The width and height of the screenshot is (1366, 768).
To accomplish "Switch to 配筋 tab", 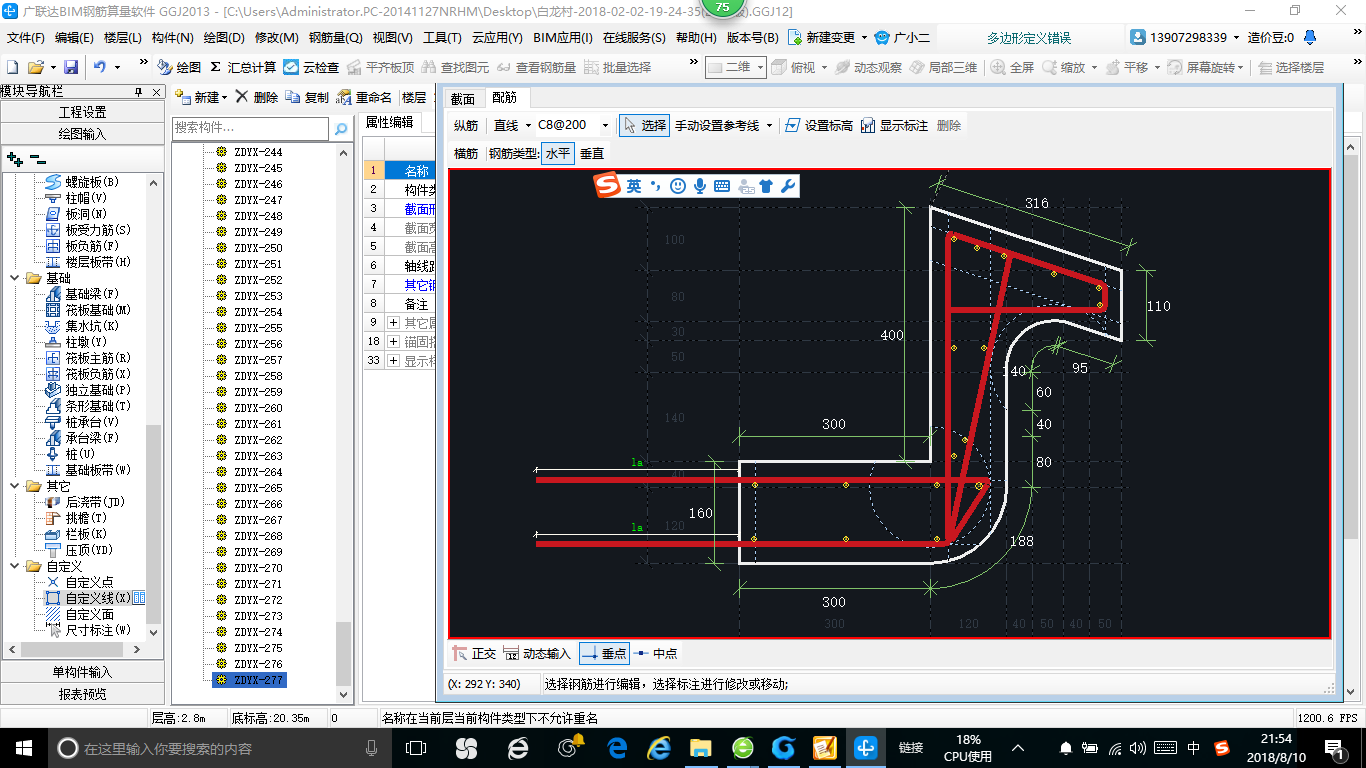I will (x=504, y=98).
